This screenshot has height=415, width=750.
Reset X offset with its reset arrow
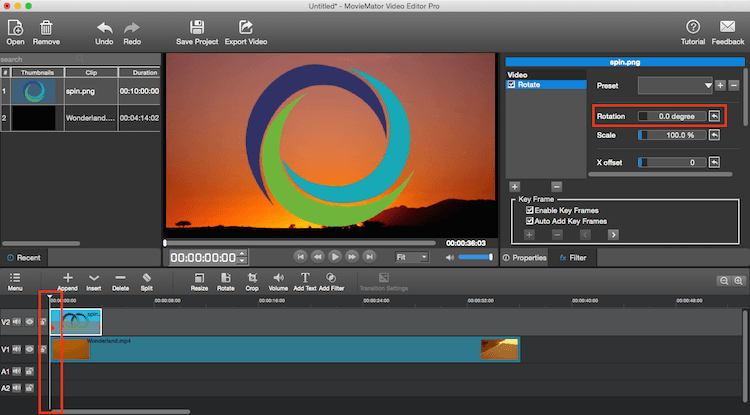714,162
